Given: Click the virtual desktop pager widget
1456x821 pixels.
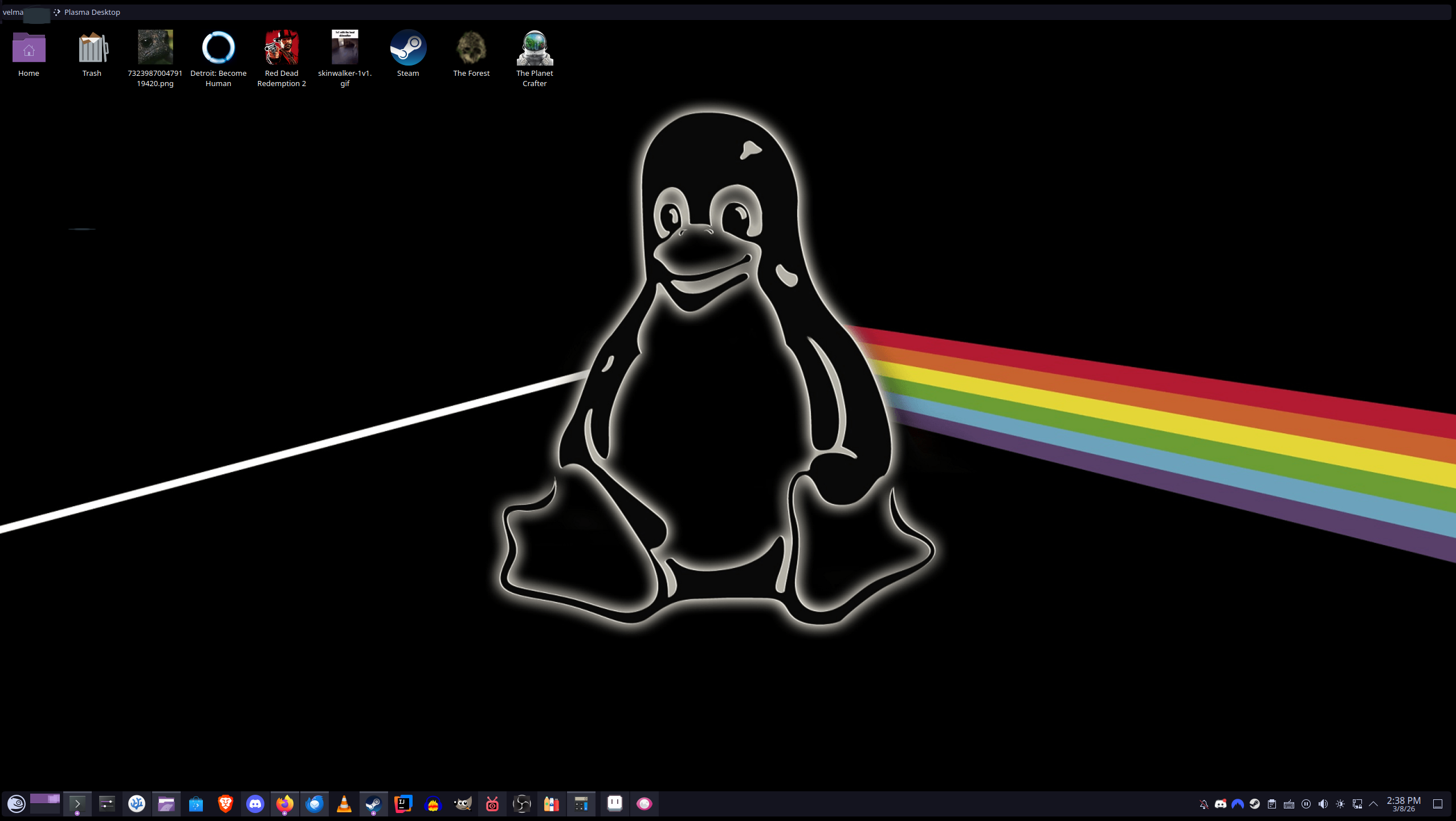Looking at the screenshot, I should (x=45, y=804).
